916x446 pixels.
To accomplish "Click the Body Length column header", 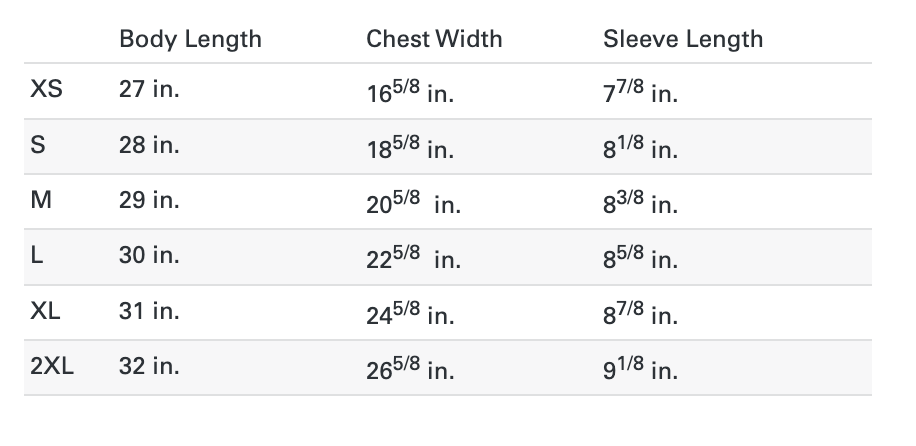I will click(190, 39).
